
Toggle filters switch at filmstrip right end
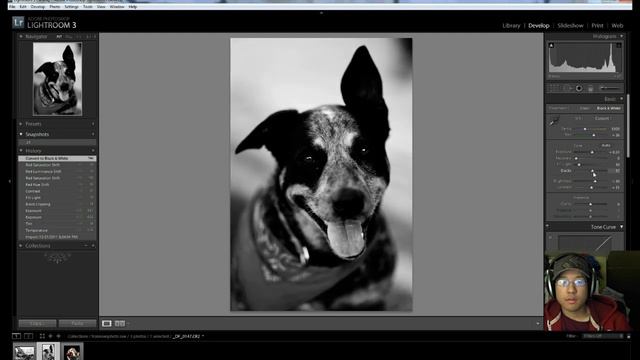(x=629, y=336)
